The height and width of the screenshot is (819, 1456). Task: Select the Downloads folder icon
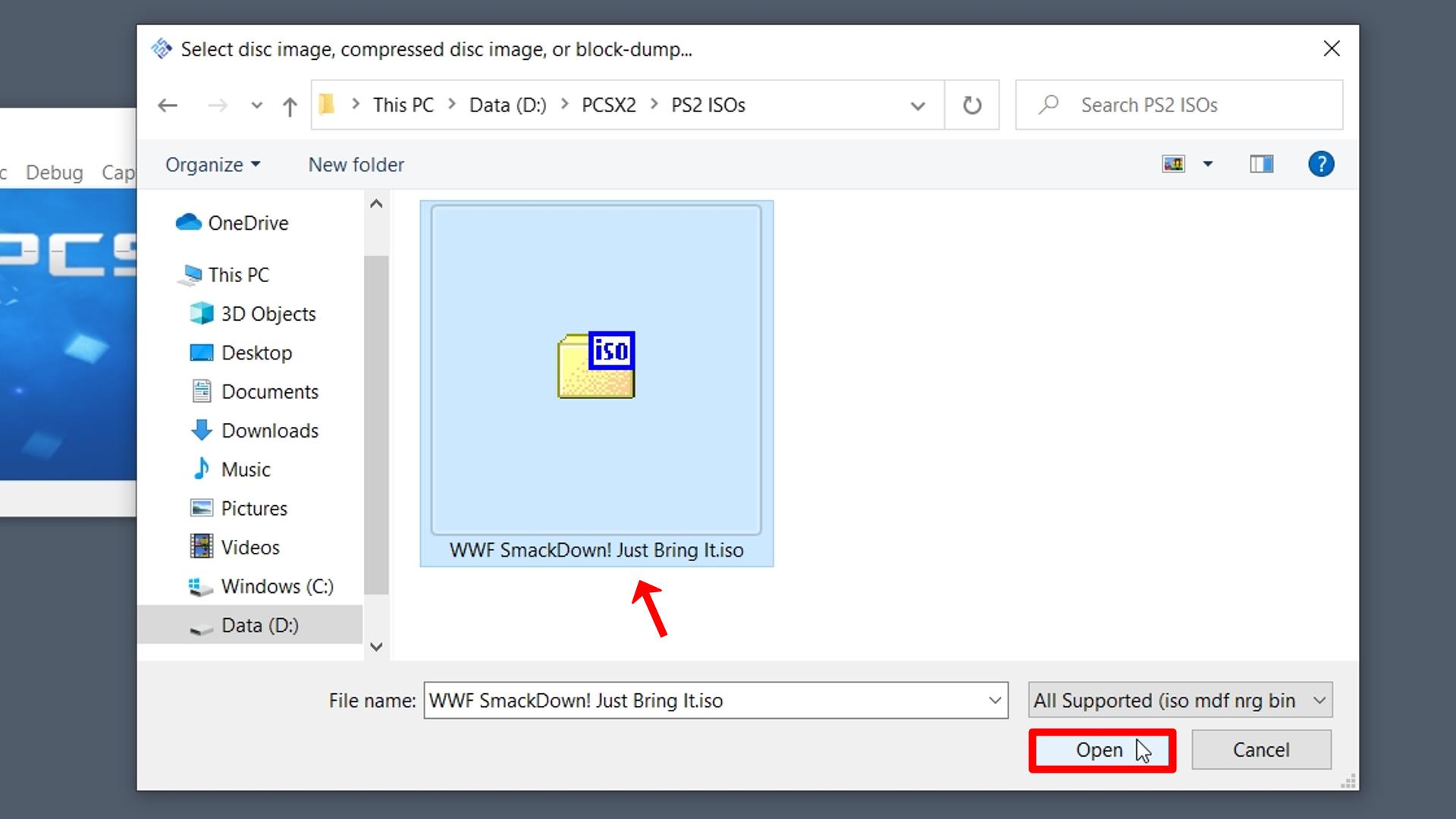click(x=200, y=430)
